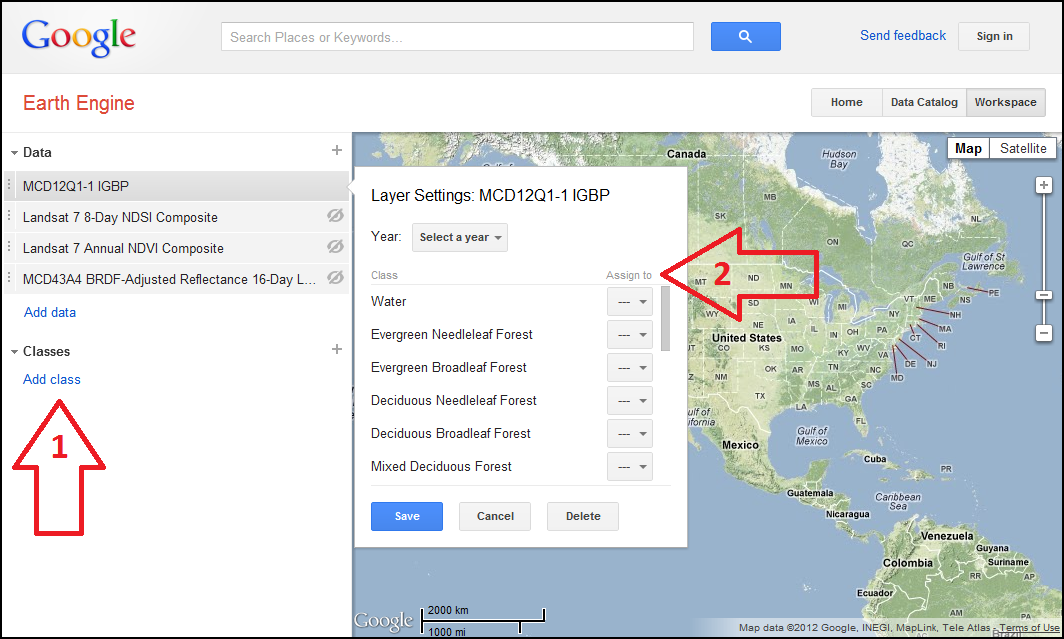Image resolution: width=1064 pixels, height=639 pixels.
Task: Open the Terms of Use link
Action: 1029,627
